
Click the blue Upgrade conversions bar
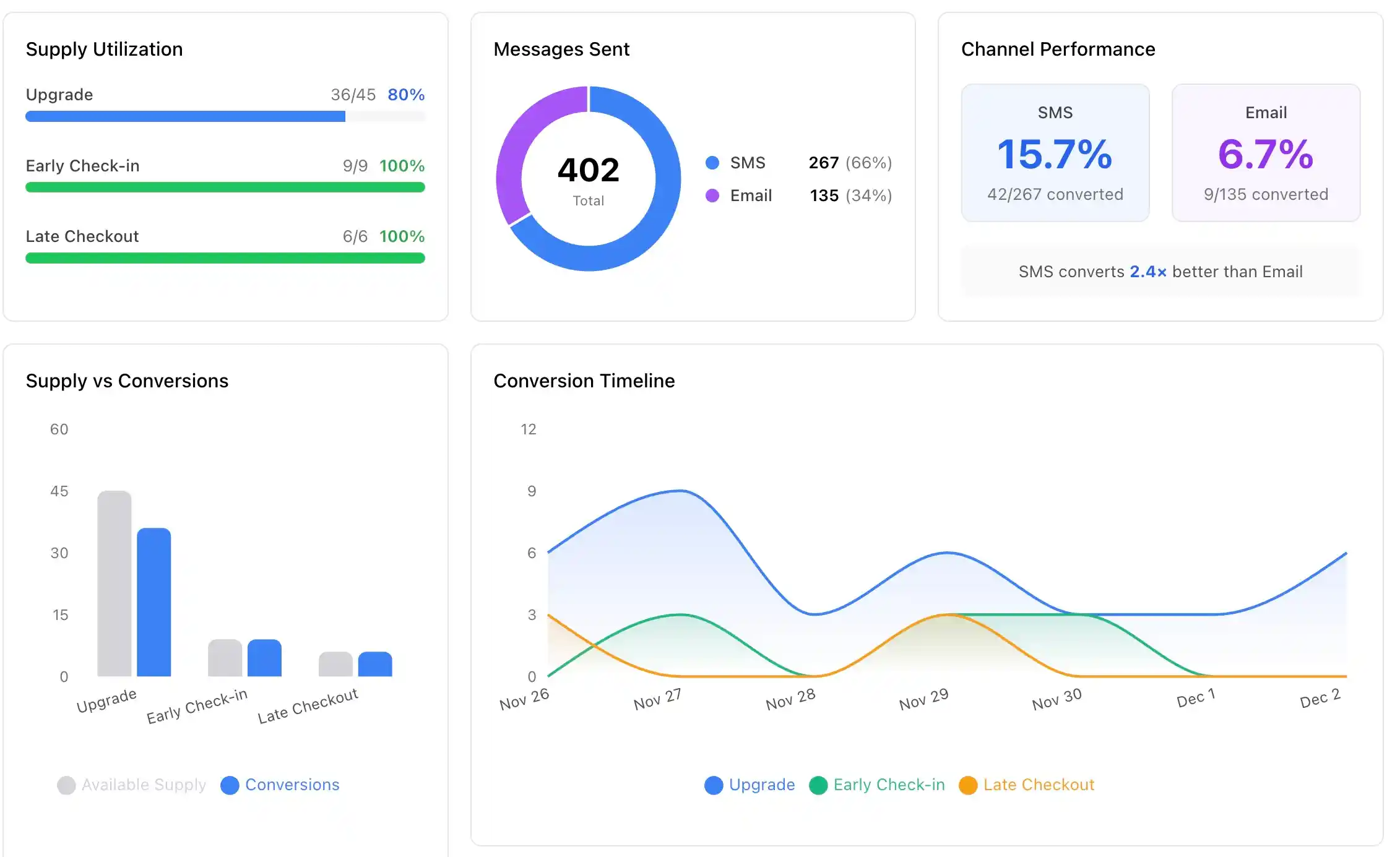coord(153,602)
